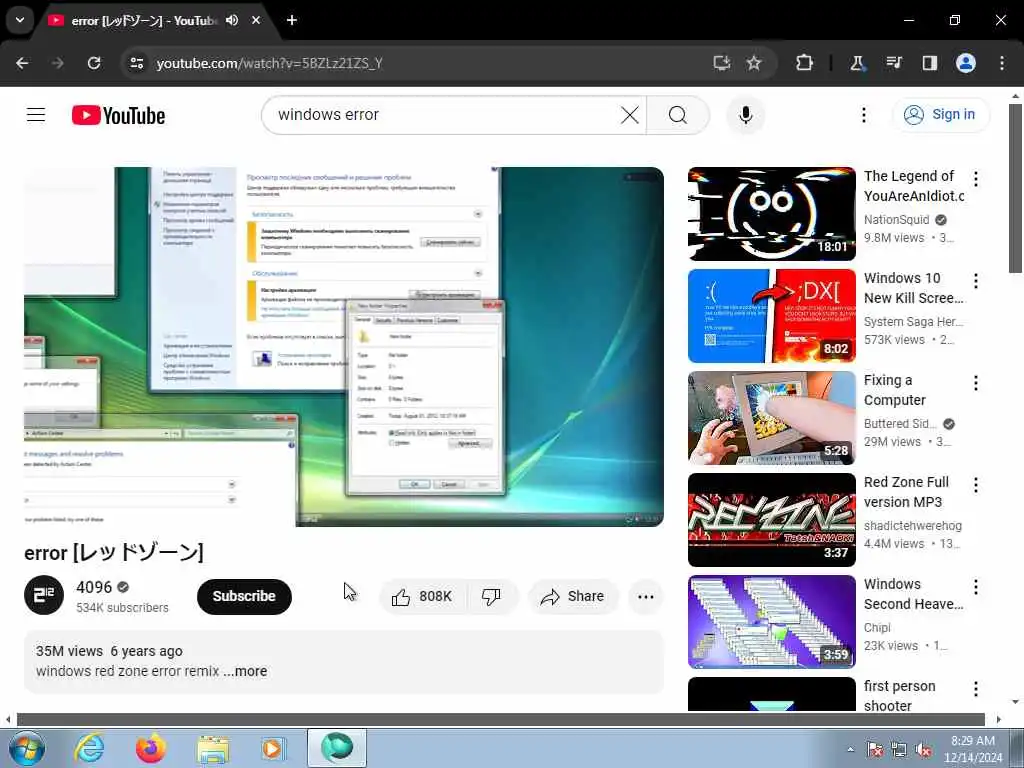Mute the tab via speaker icon
The image size is (1024, 768).
tap(232, 20)
